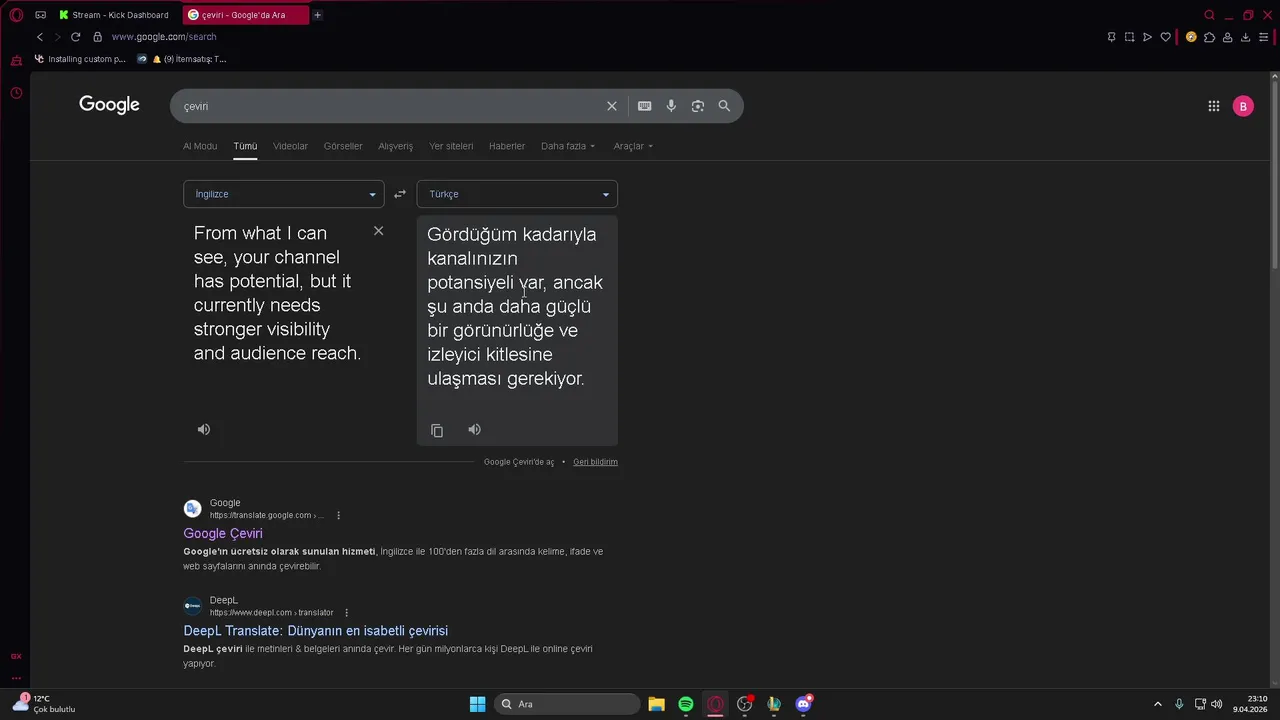This screenshot has height=720, width=1280.
Task: Open target language Türkçe dropdown
Action: pos(517,194)
